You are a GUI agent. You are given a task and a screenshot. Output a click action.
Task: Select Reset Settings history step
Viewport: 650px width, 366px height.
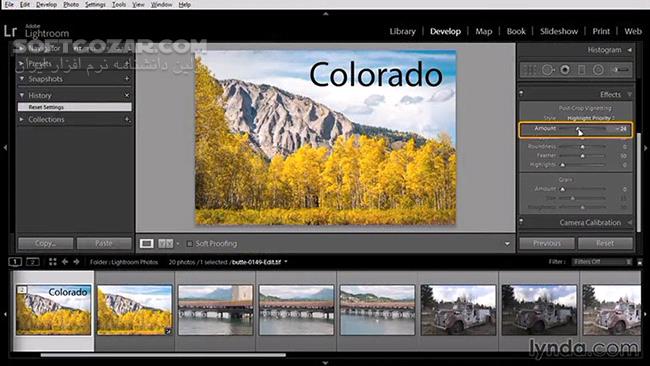point(75,107)
